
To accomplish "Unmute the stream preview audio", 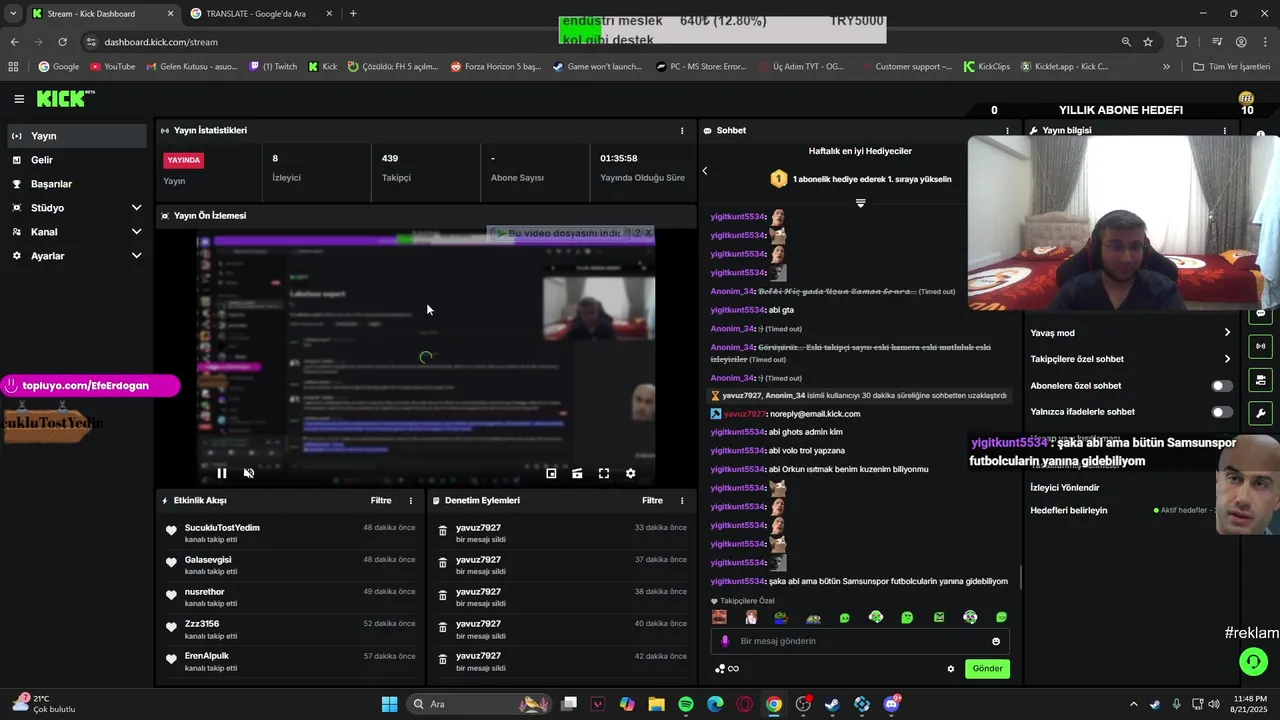I will [249, 473].
